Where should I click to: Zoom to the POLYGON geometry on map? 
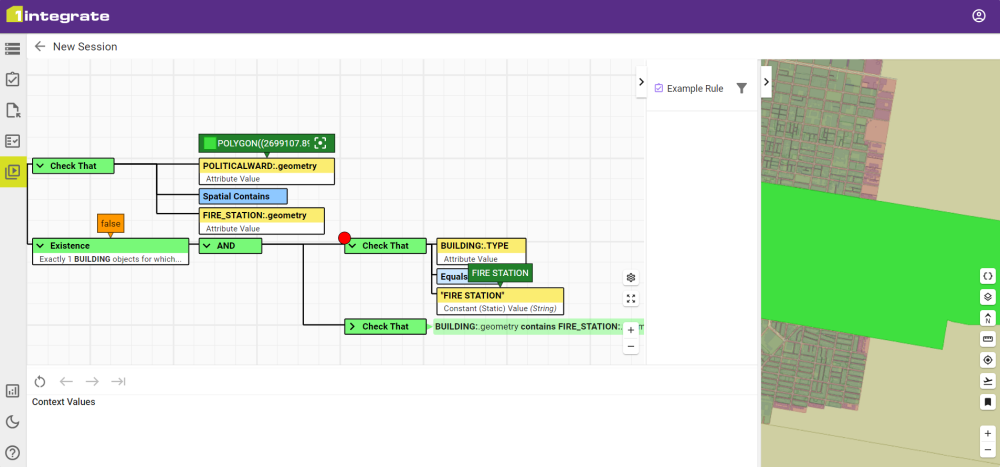pos(320,143)
